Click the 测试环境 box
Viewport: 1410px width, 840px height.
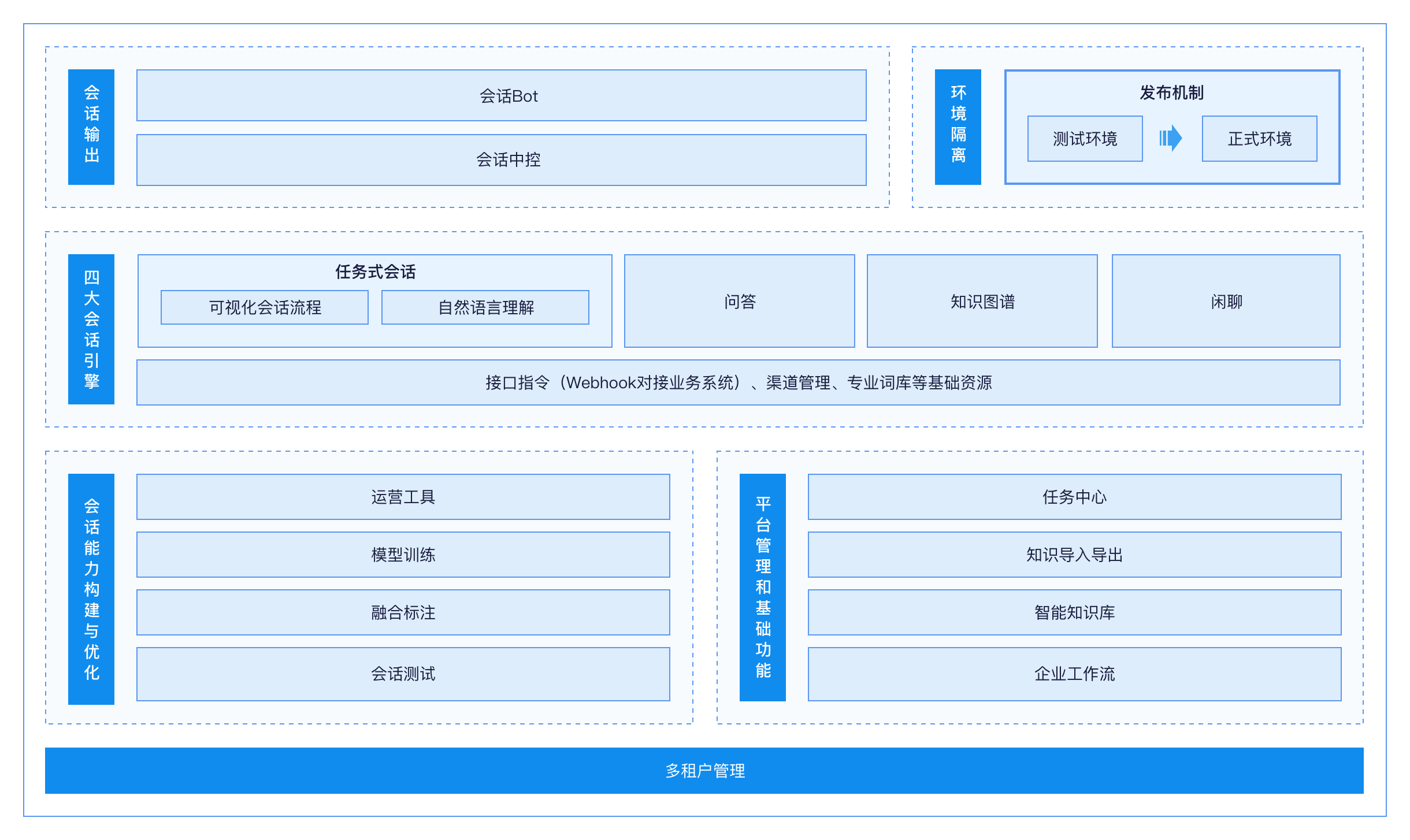point(1085,139)
